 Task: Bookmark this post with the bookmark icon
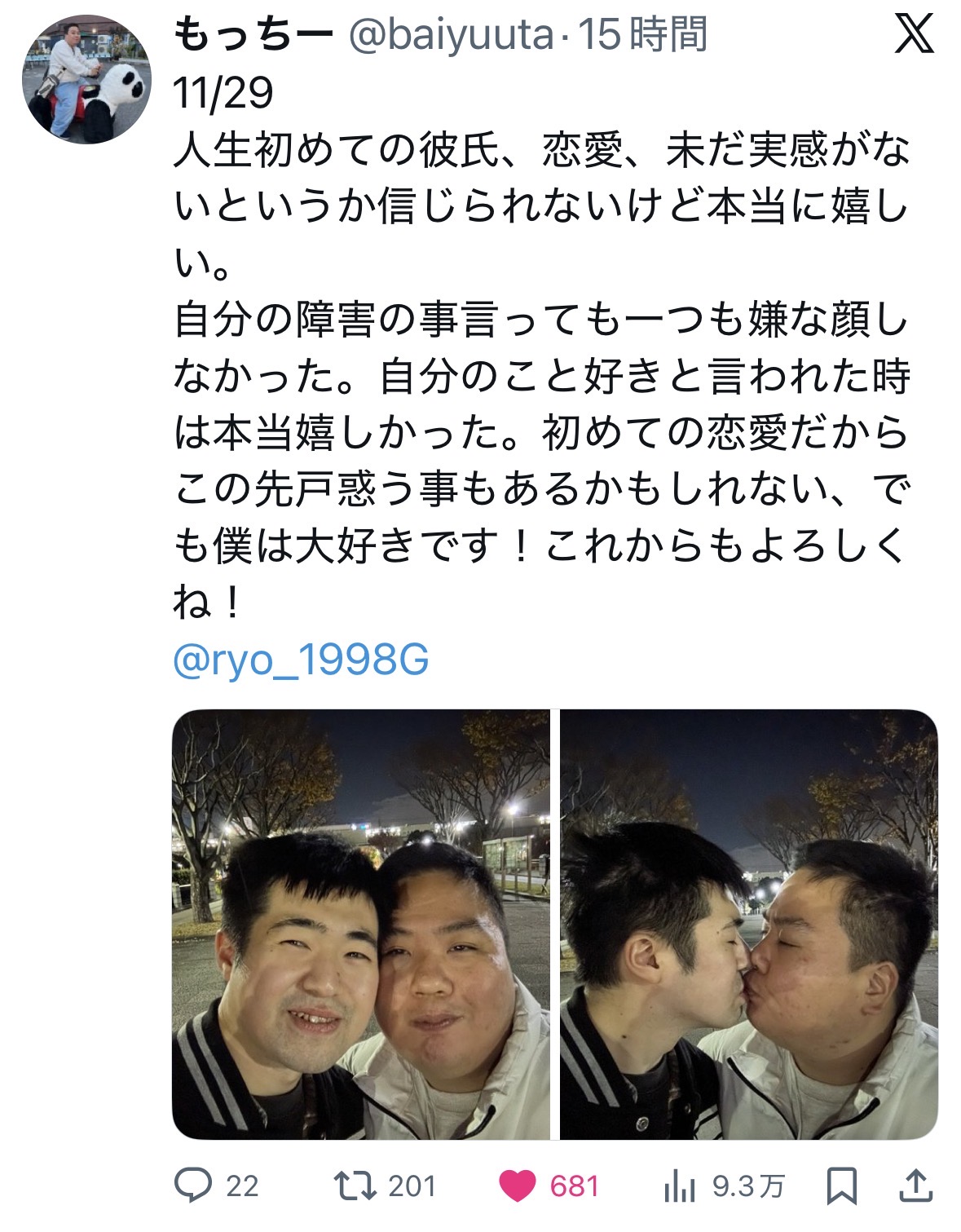(x=842, y=1186)
